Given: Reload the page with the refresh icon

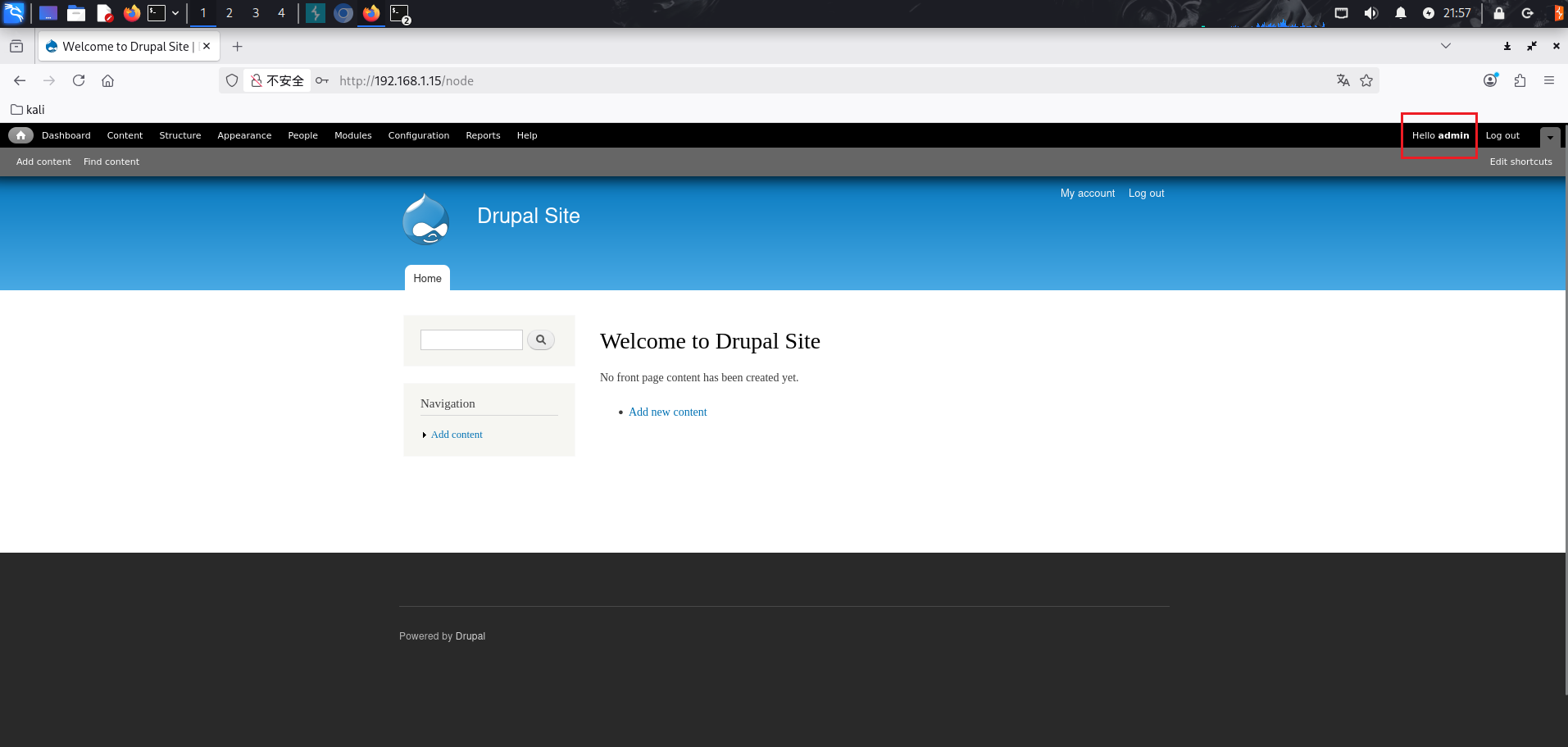Looking at the screenshot, I should [79, 80].
